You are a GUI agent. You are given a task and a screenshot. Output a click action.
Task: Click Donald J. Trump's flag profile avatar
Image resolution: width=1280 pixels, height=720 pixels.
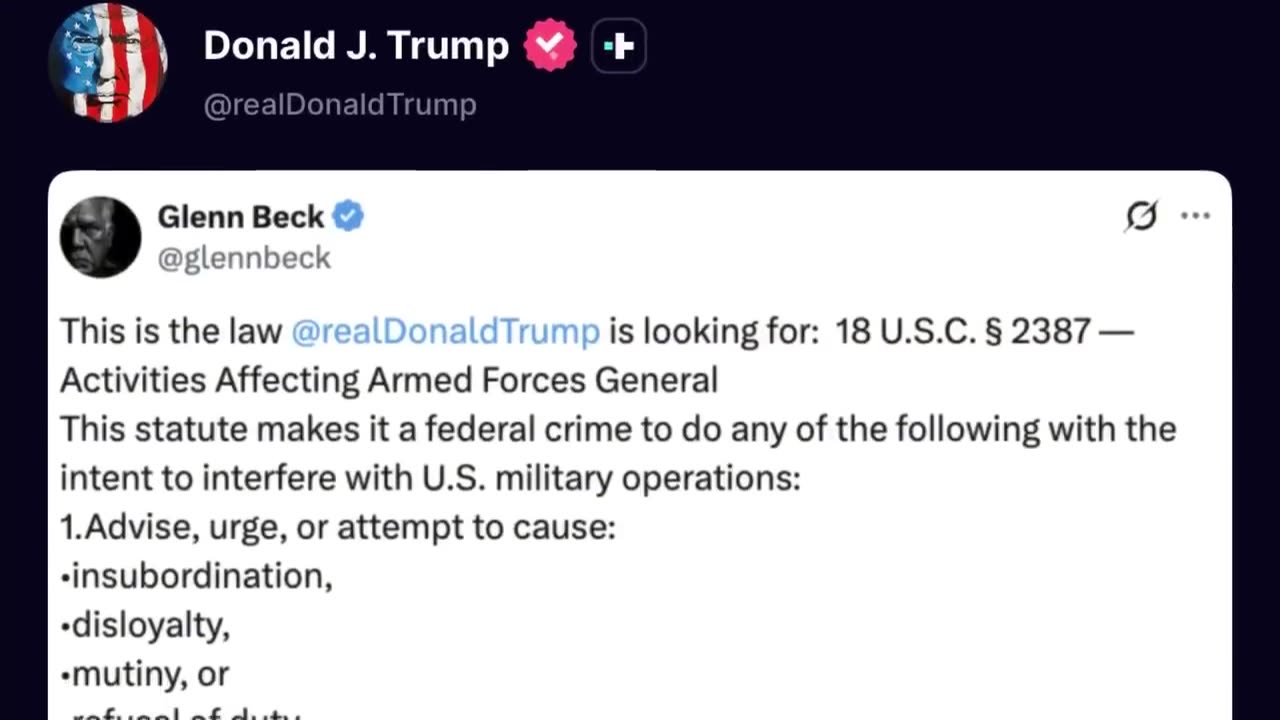tap(108, 63)
